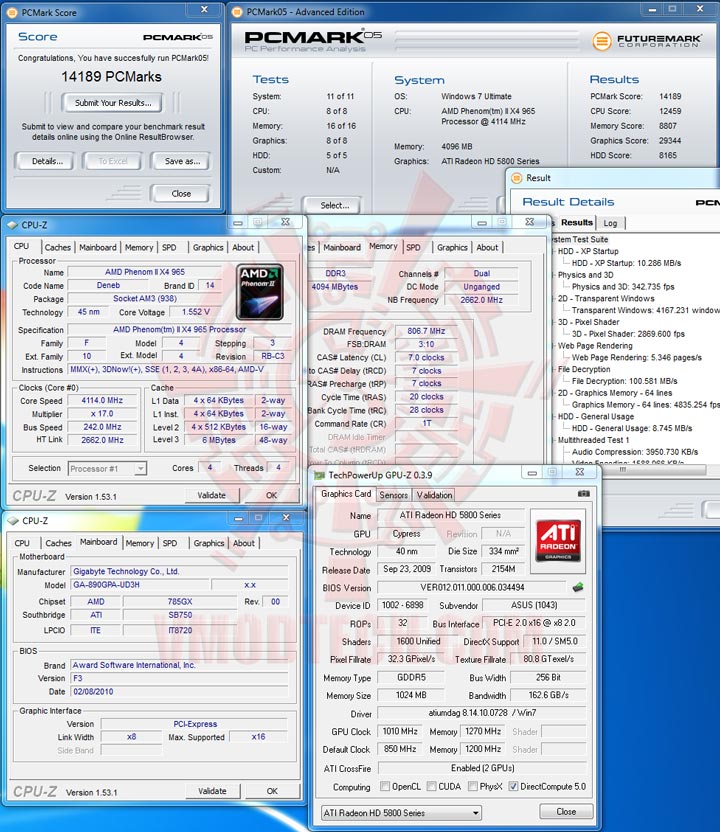The height and width of the screenshot is (832, 720).
Task: Click the PCMark05 title bar icon
Action: 237,12
